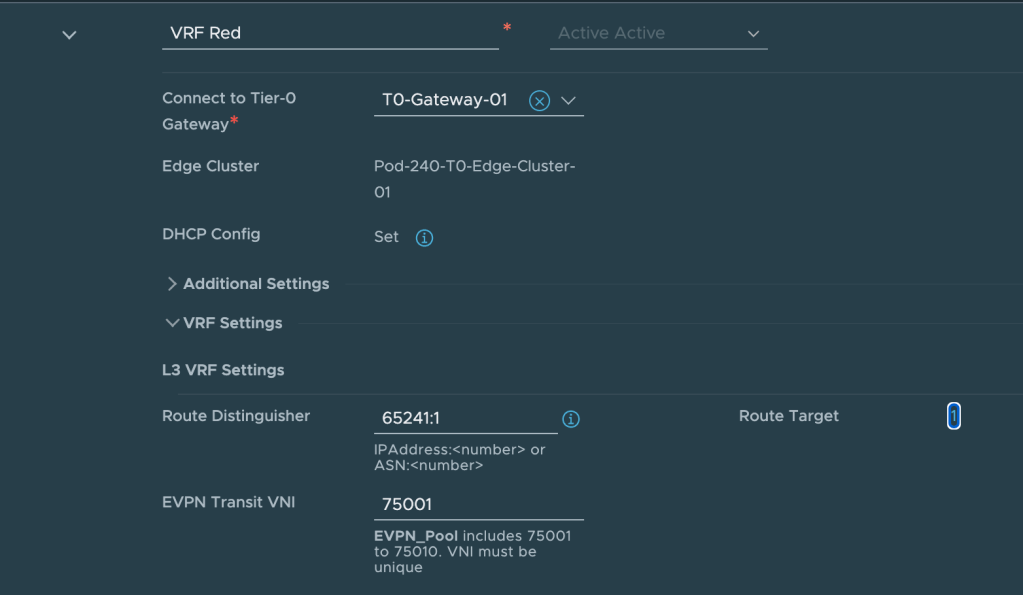Image resolution: width=1023 pixels, height=595 pixels.
Task: Click the Pod-240-T0-Edge-Cluster-01 value
Action: (x=474, y=178)
